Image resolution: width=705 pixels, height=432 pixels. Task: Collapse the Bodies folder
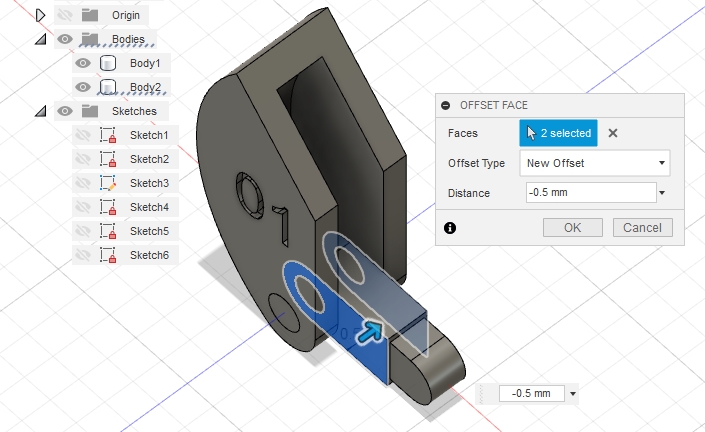pyautogui.click(x=40, y=40)
